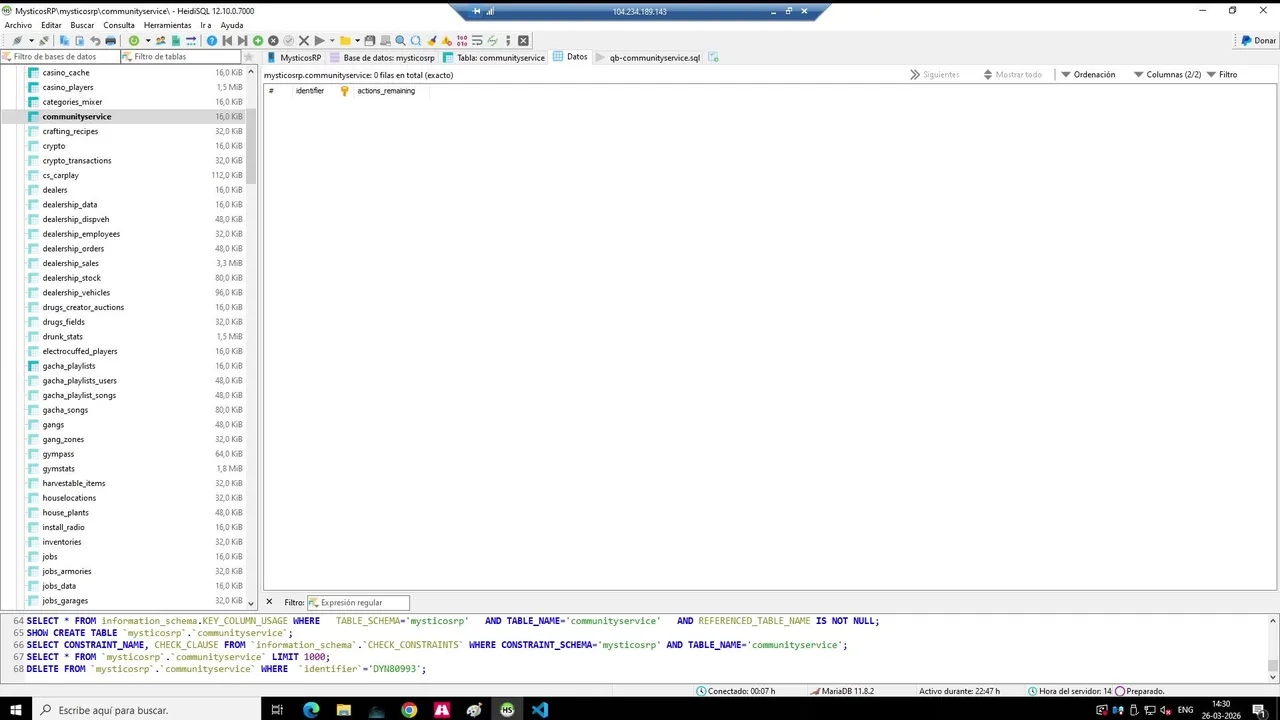Switch to the qb-communityservice.sql query tab

(648, 57)
